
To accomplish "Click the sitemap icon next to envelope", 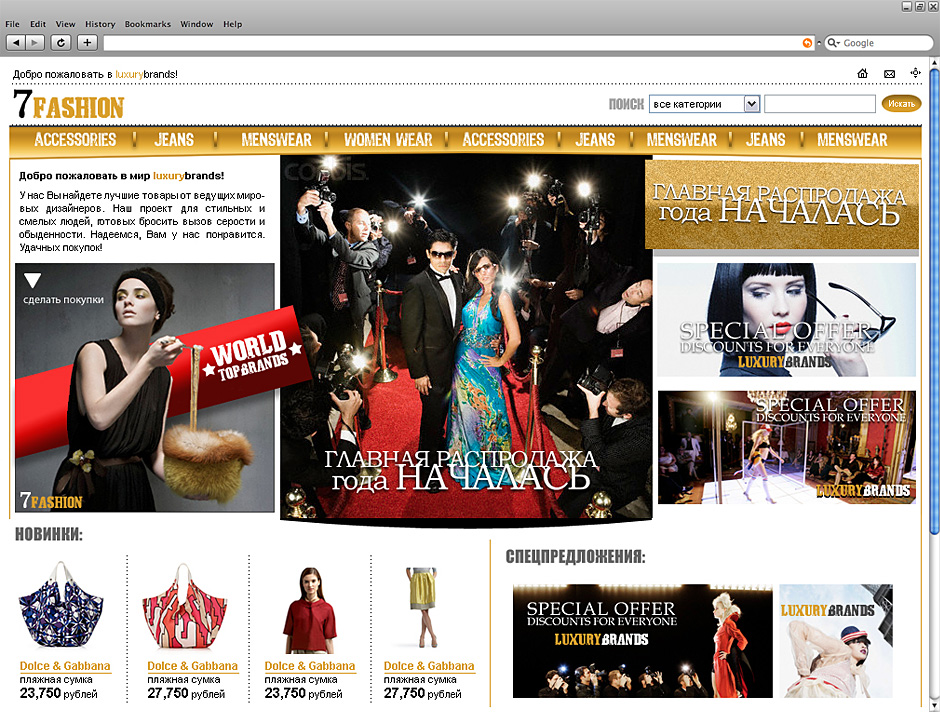I will click(915, 73).
